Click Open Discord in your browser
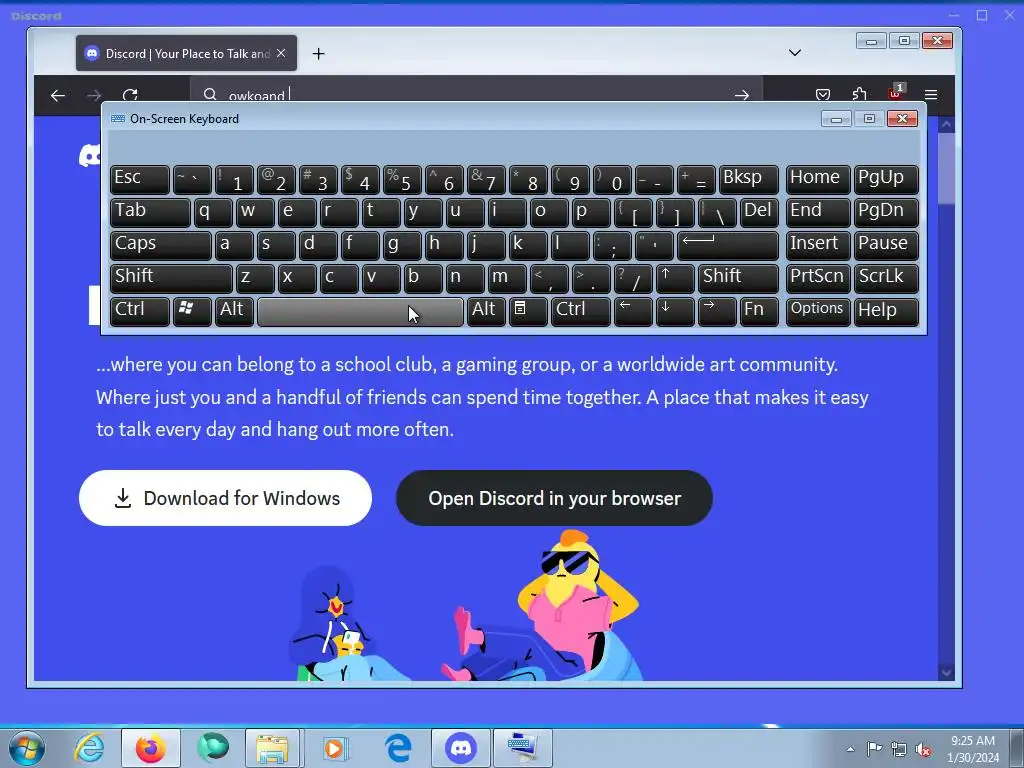This screenshot has width=1024, height=768. tap(554, 498)
